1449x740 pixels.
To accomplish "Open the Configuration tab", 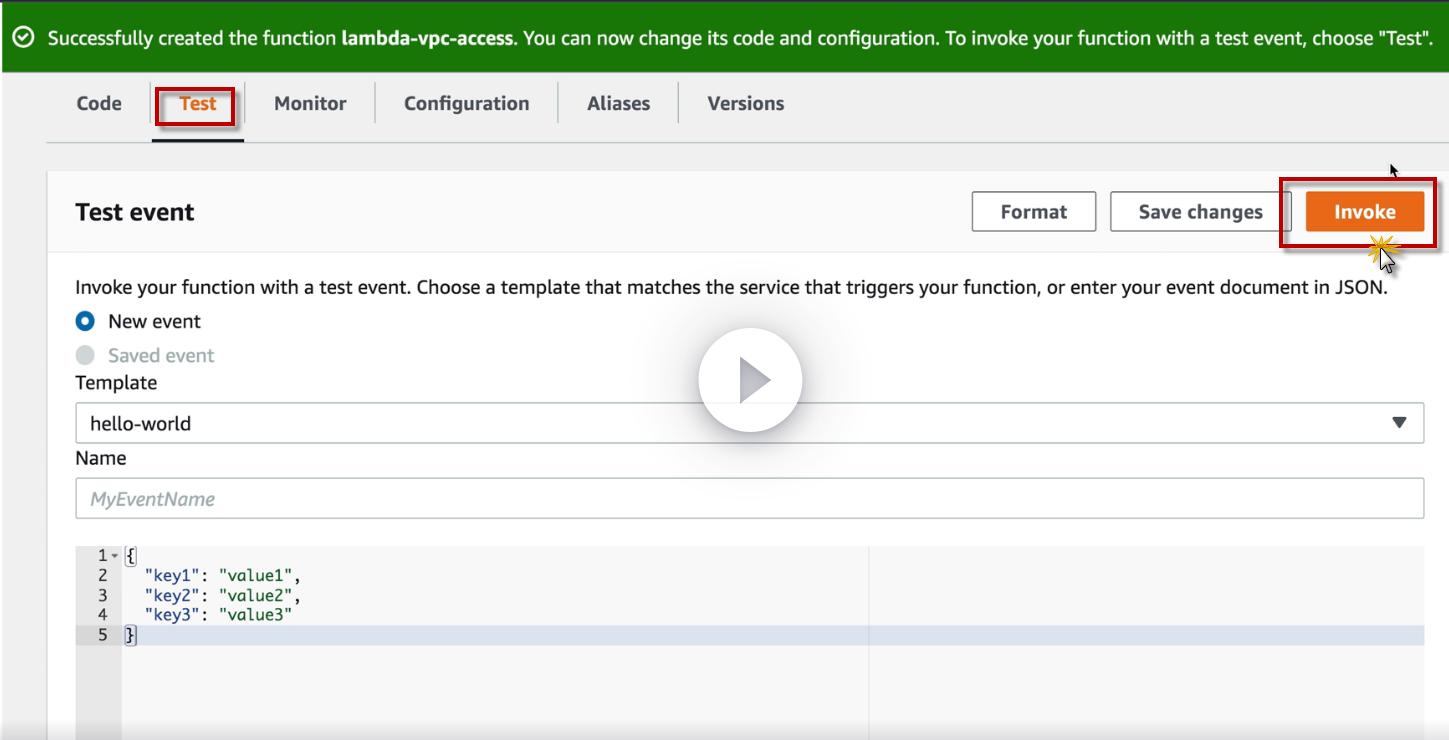I will pyautogui.click(x=466, y=103).
